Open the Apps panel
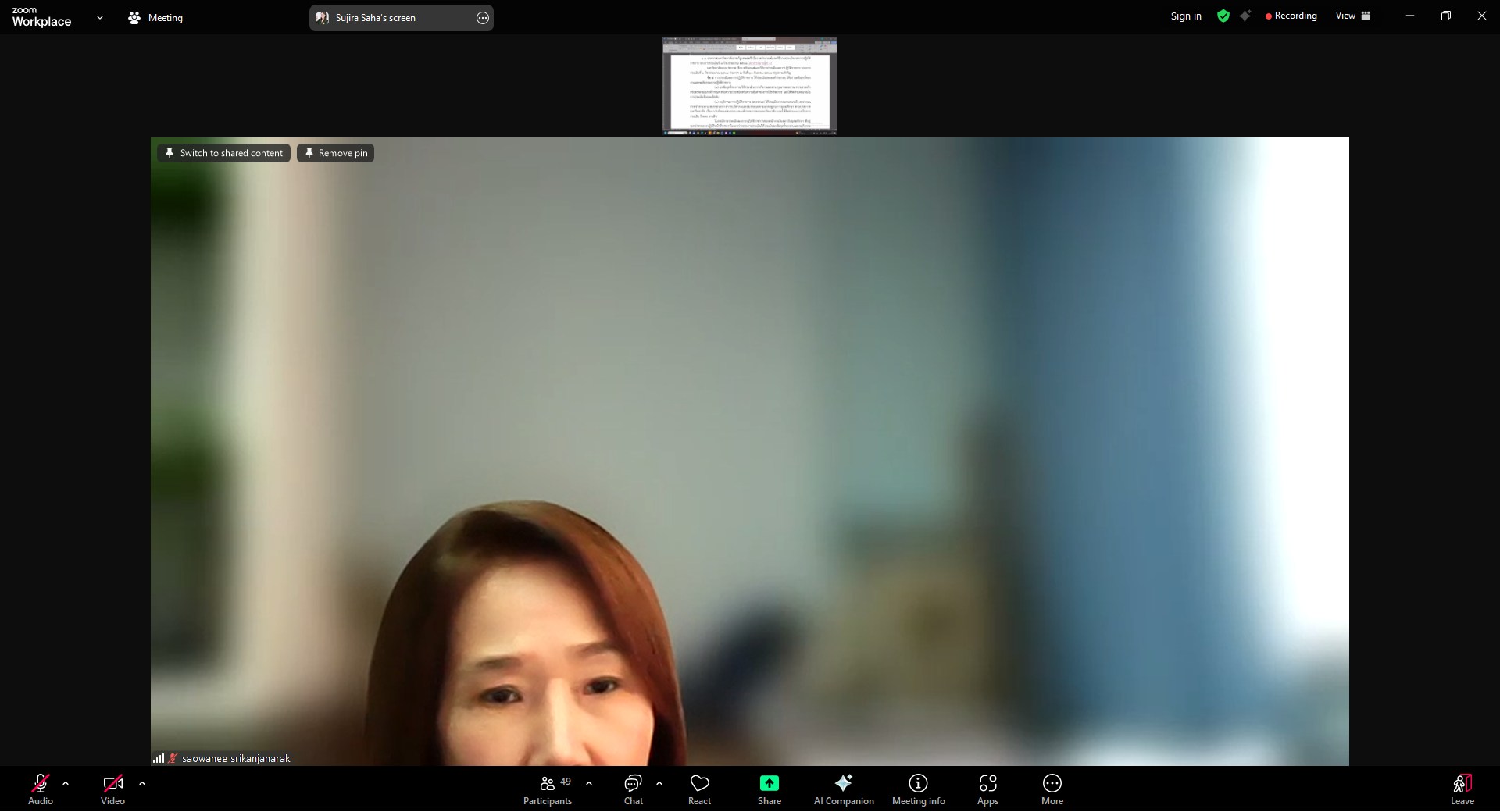1500x812 pixels. [987, 789]
